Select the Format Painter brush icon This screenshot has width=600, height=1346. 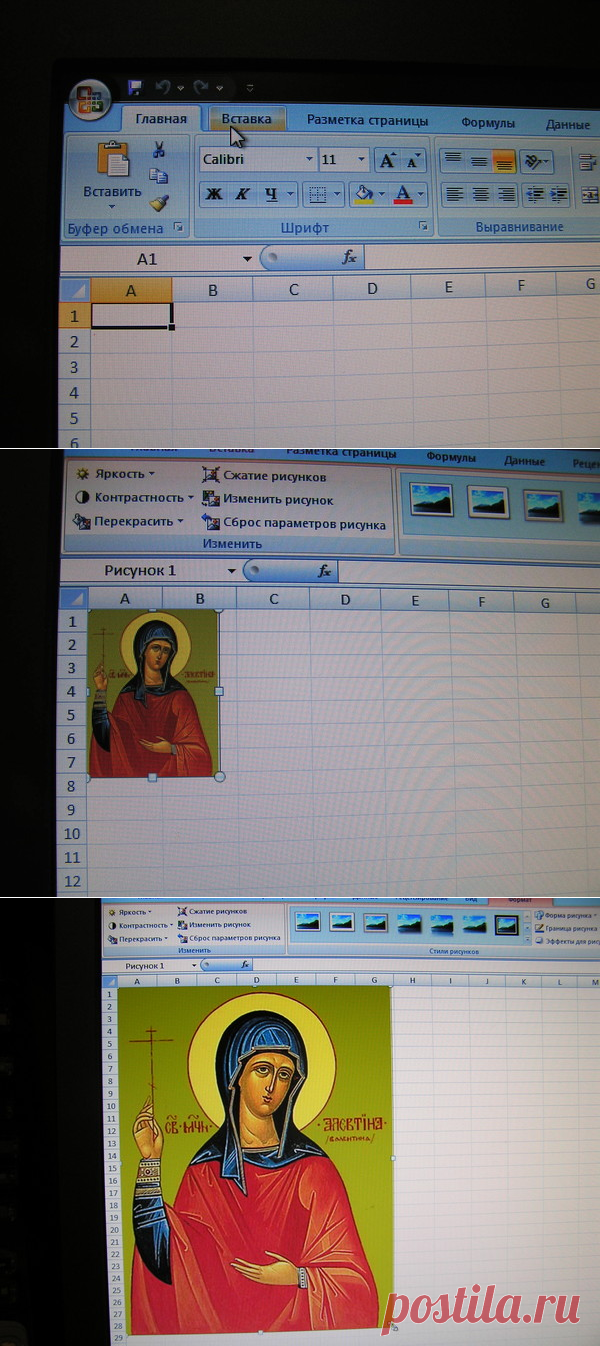[158, 203]
